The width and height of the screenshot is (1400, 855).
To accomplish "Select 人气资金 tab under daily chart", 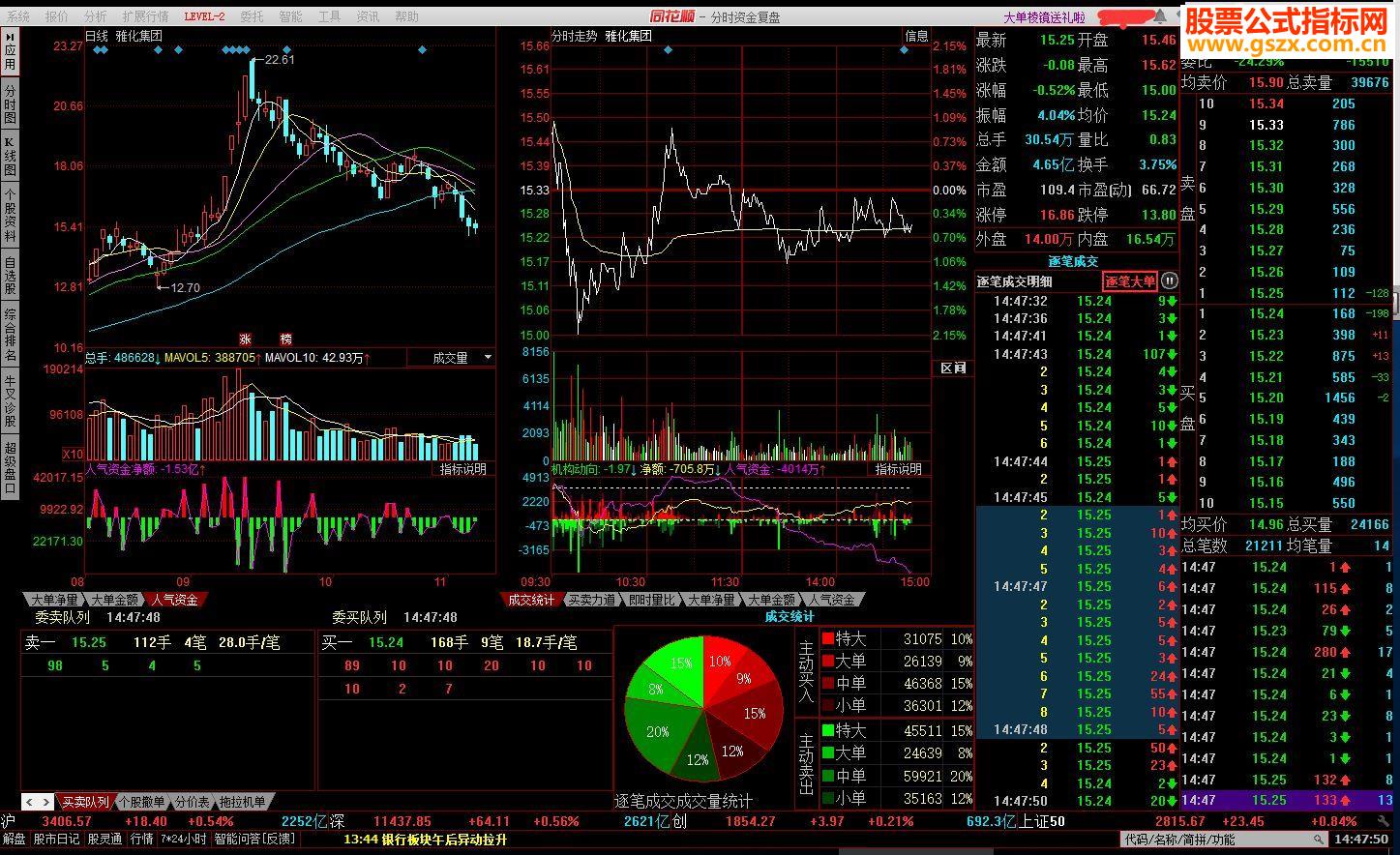I will tap(175, 600).
